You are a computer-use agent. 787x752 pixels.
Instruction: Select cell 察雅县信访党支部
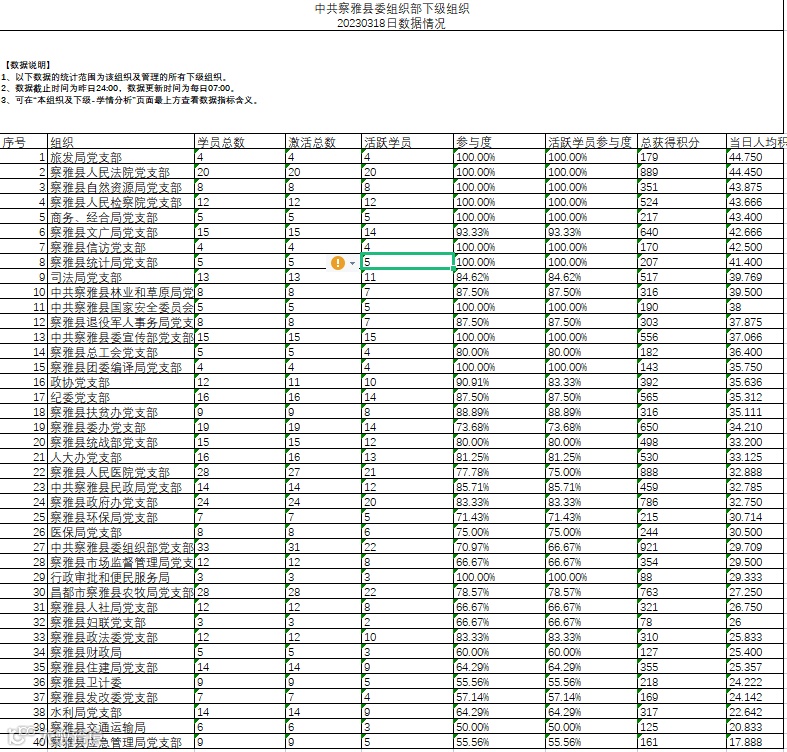[121, 247]
